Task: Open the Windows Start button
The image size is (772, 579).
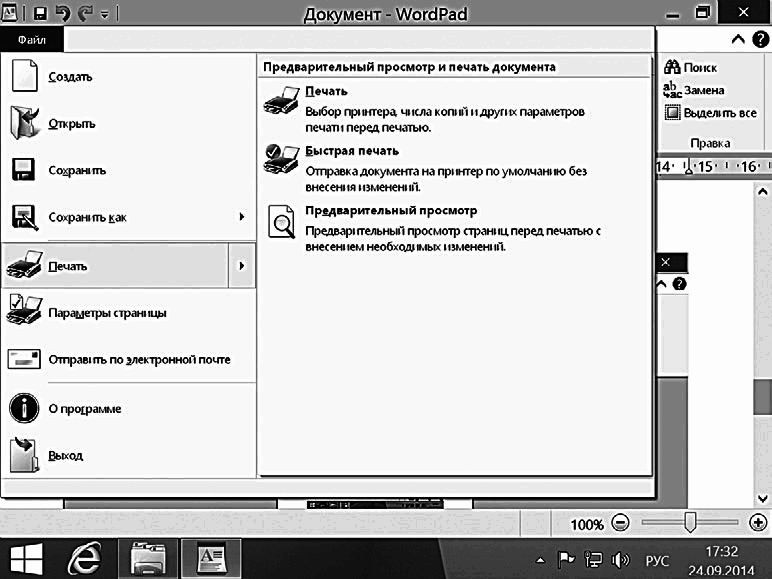Action: pyautogui.click(x=27, y=559)
